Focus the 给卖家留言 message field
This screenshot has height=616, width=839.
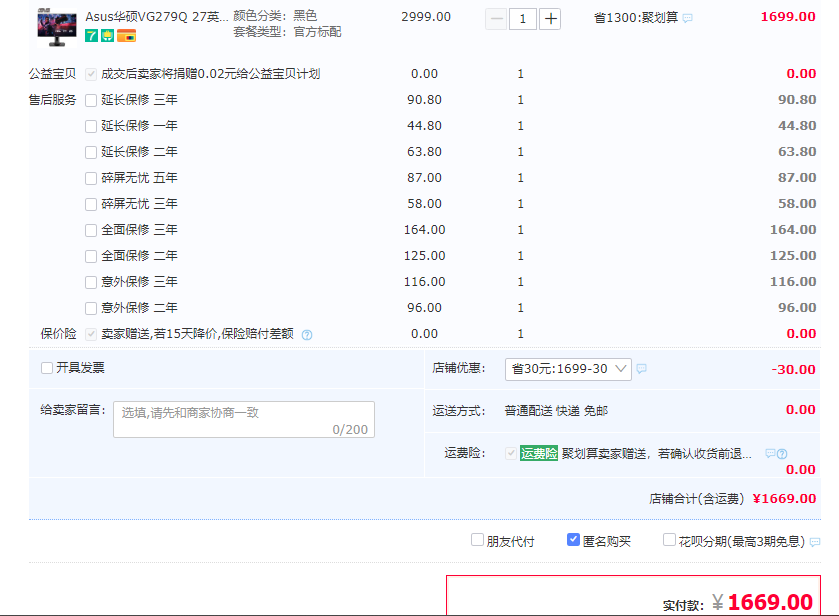click(x=244, y=420)
